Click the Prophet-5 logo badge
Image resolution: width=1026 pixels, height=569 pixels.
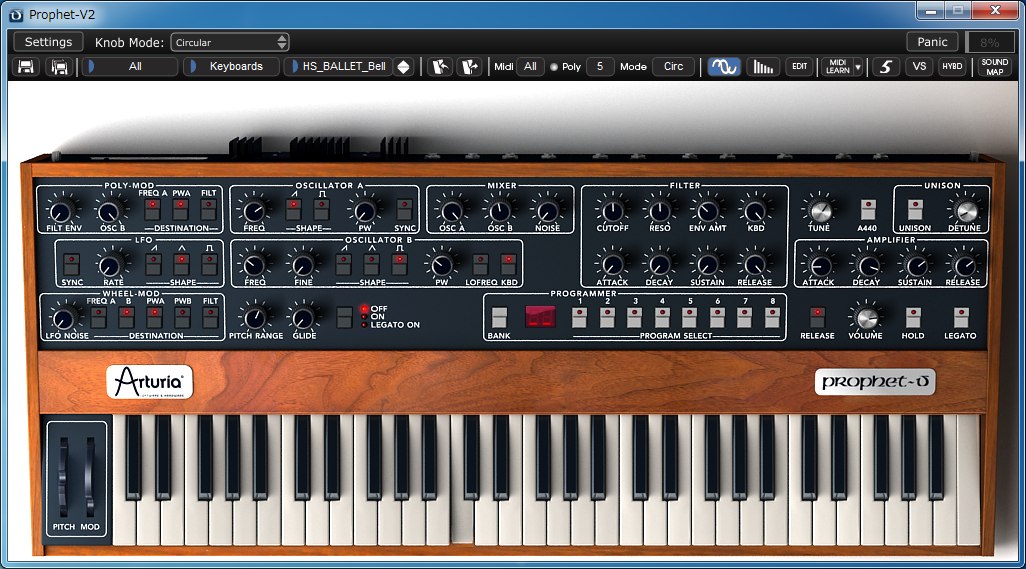pyautogui.click(x=875, y=382)
